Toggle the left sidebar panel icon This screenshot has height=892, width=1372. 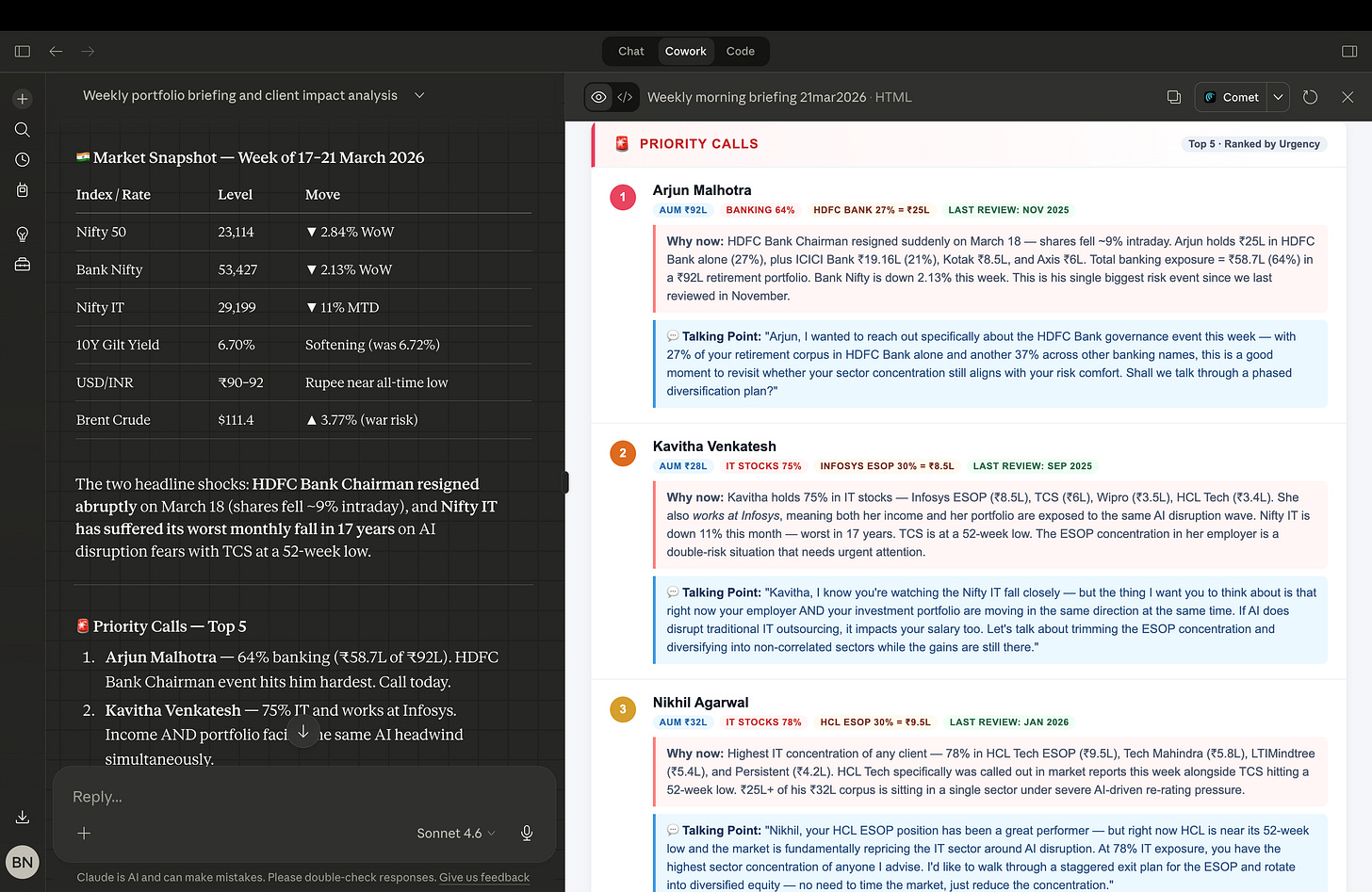pos(23,51)
